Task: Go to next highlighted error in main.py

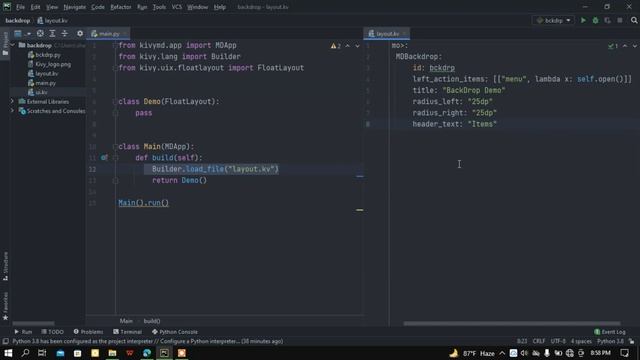Action: pos(358,46)
